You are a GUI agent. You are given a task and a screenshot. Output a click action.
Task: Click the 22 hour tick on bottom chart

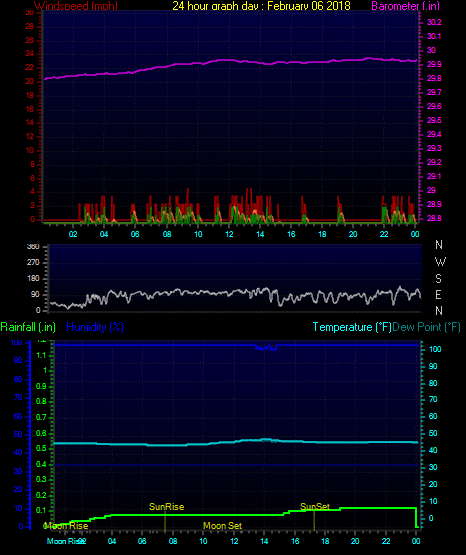[x=386, y=541]
